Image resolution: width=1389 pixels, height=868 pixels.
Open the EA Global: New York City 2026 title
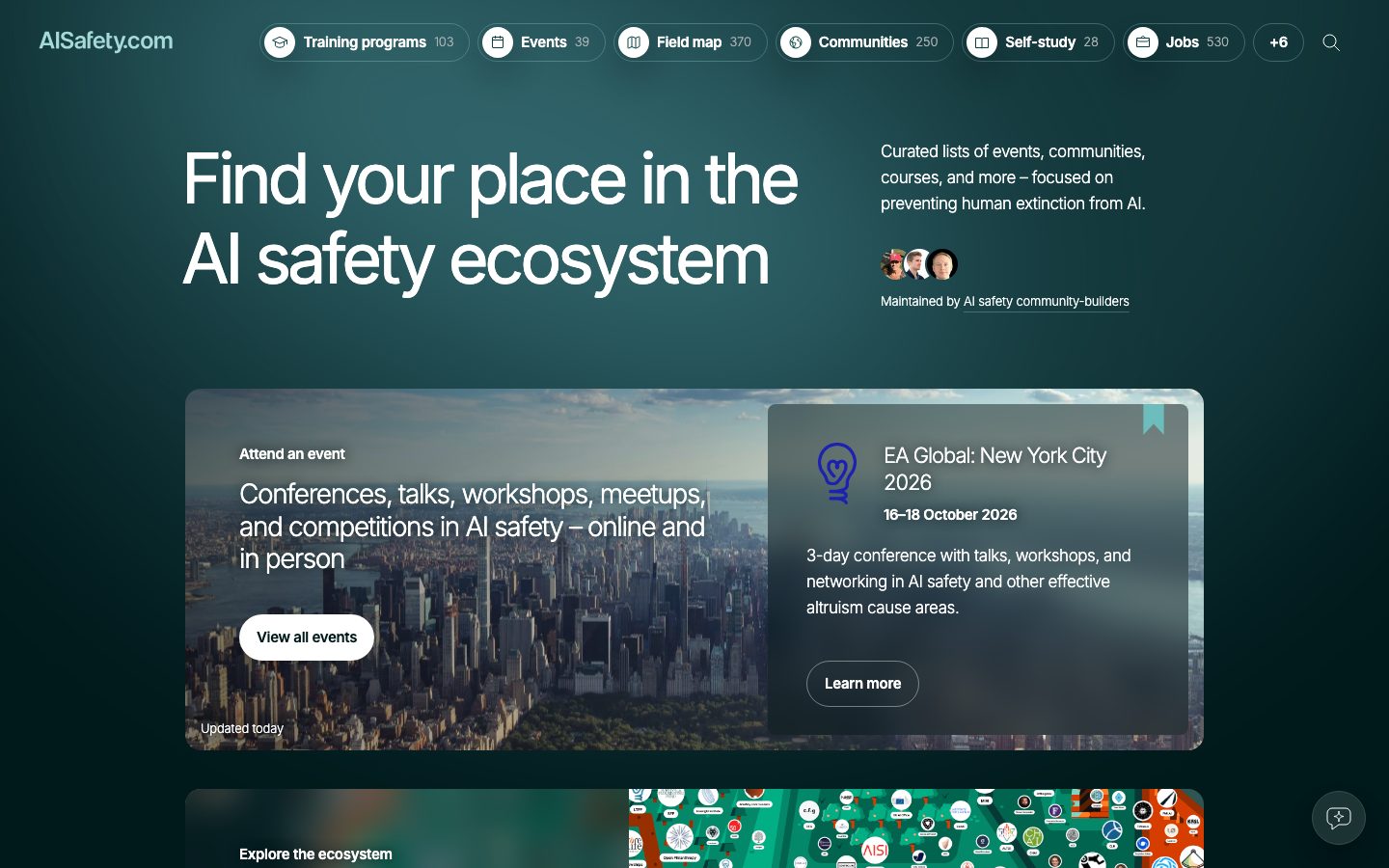pyautogui.click(x=994, y=469)
